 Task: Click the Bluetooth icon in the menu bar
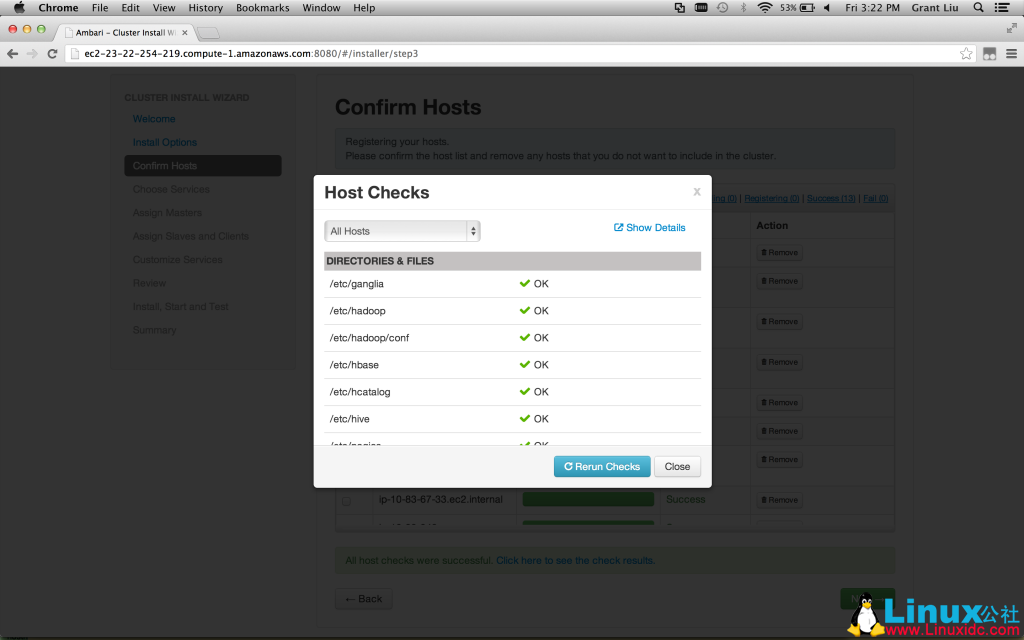click(744, 7)
